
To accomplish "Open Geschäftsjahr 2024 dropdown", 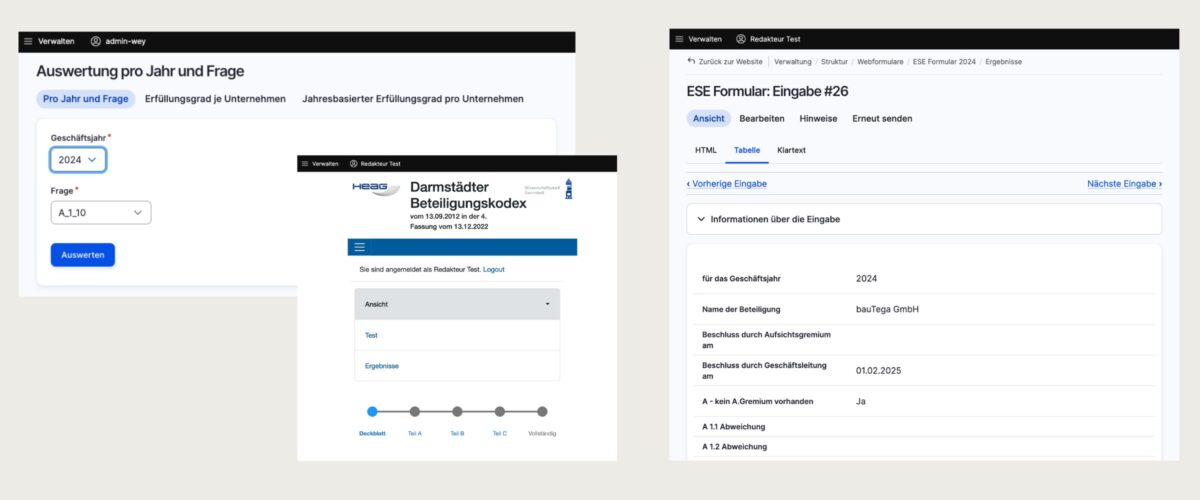I will pyautogui.click(x=78, y=159).
